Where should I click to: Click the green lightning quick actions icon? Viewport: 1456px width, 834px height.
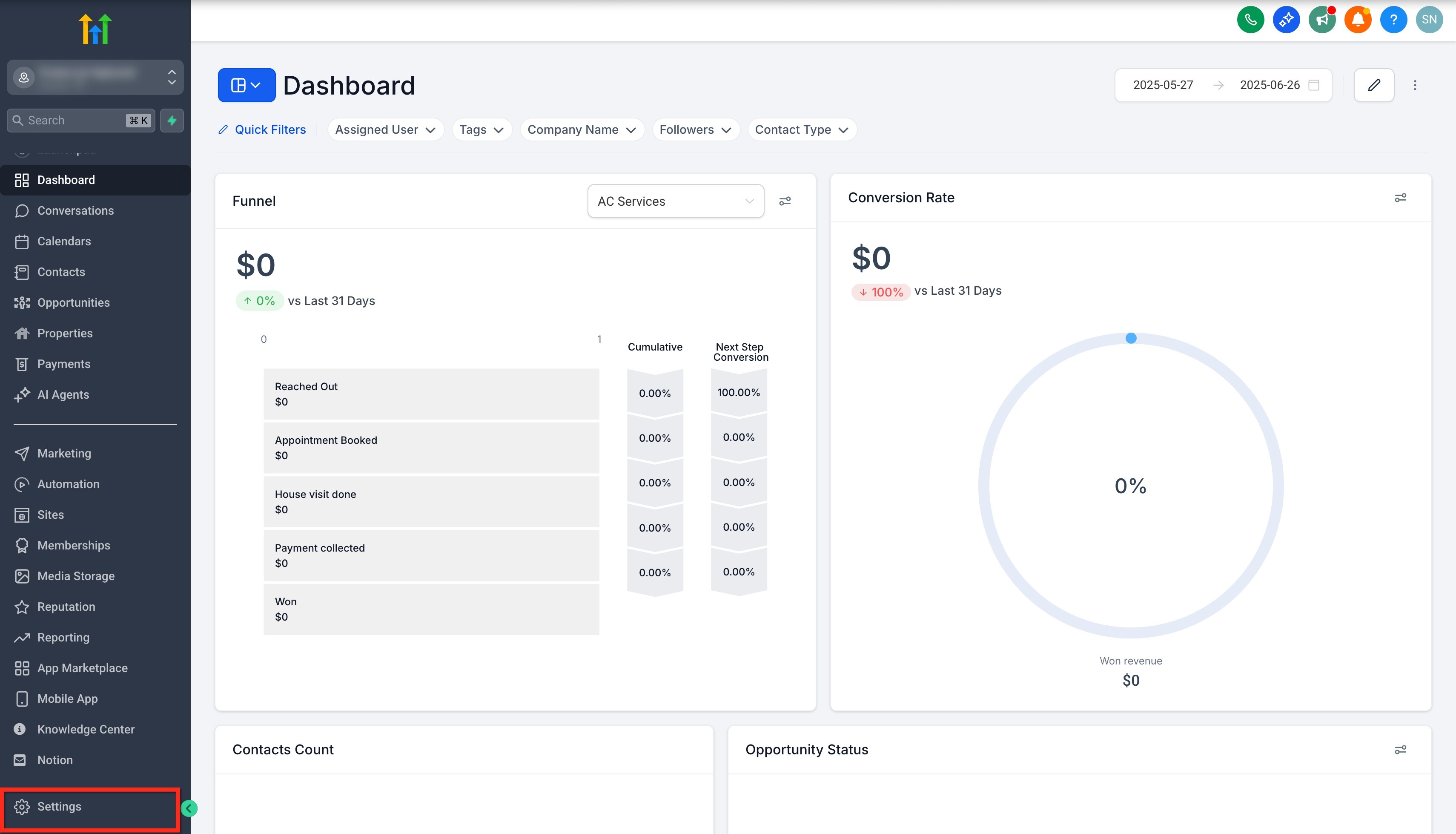click(x=172, y=120)
